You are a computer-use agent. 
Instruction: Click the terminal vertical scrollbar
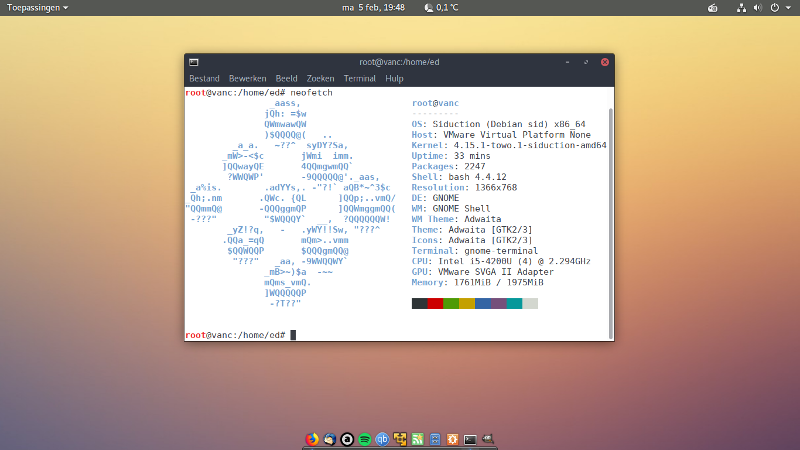pos(611,223)
